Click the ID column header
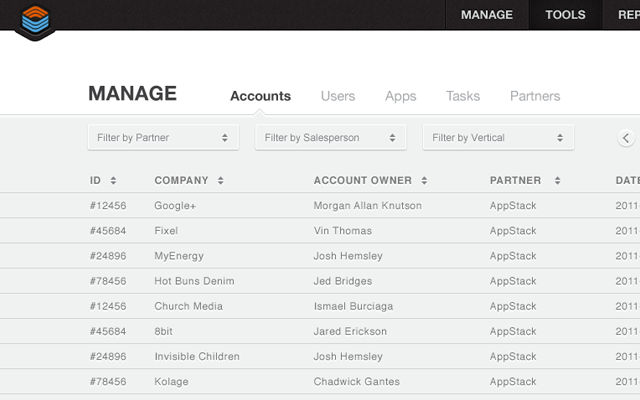Image resolution: width=640 pixels, height=400 pixels. pyautogui.click(x=96, y=180)
